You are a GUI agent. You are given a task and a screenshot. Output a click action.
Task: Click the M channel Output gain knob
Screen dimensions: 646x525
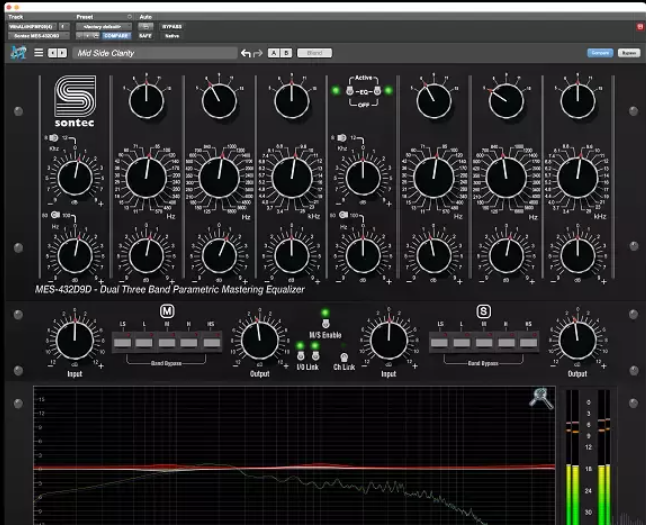point(260,340)
